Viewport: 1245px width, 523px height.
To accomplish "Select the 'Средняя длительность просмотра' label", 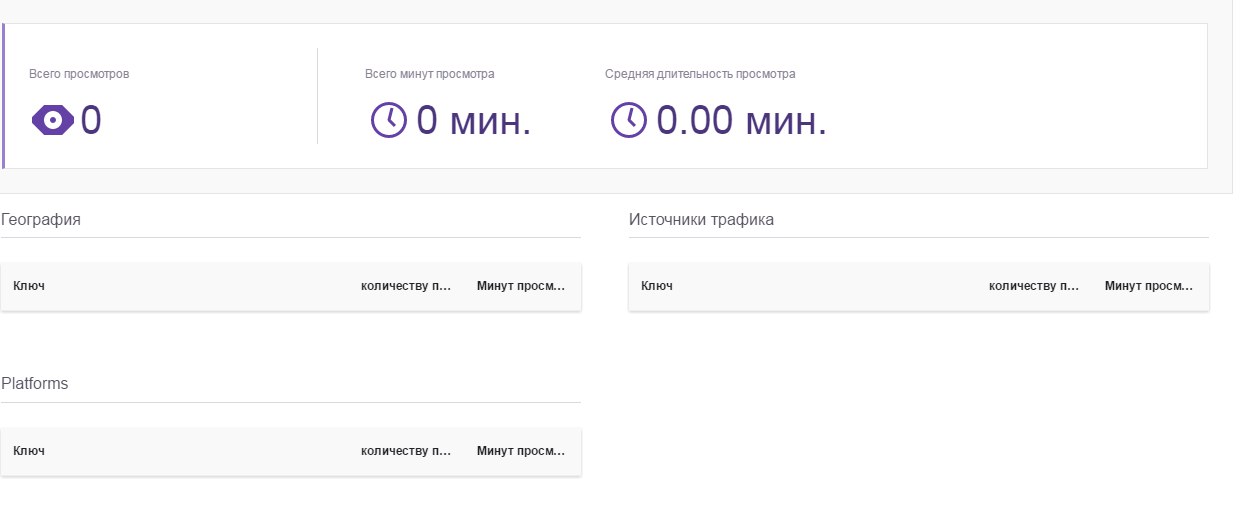I will pyautogui.click(x=700, y=74).
